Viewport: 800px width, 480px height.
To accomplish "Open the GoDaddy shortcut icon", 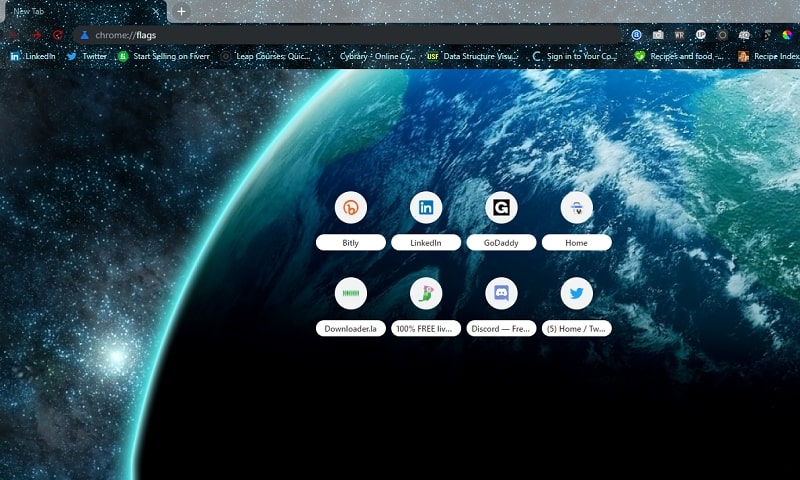I will pos(501,208).
